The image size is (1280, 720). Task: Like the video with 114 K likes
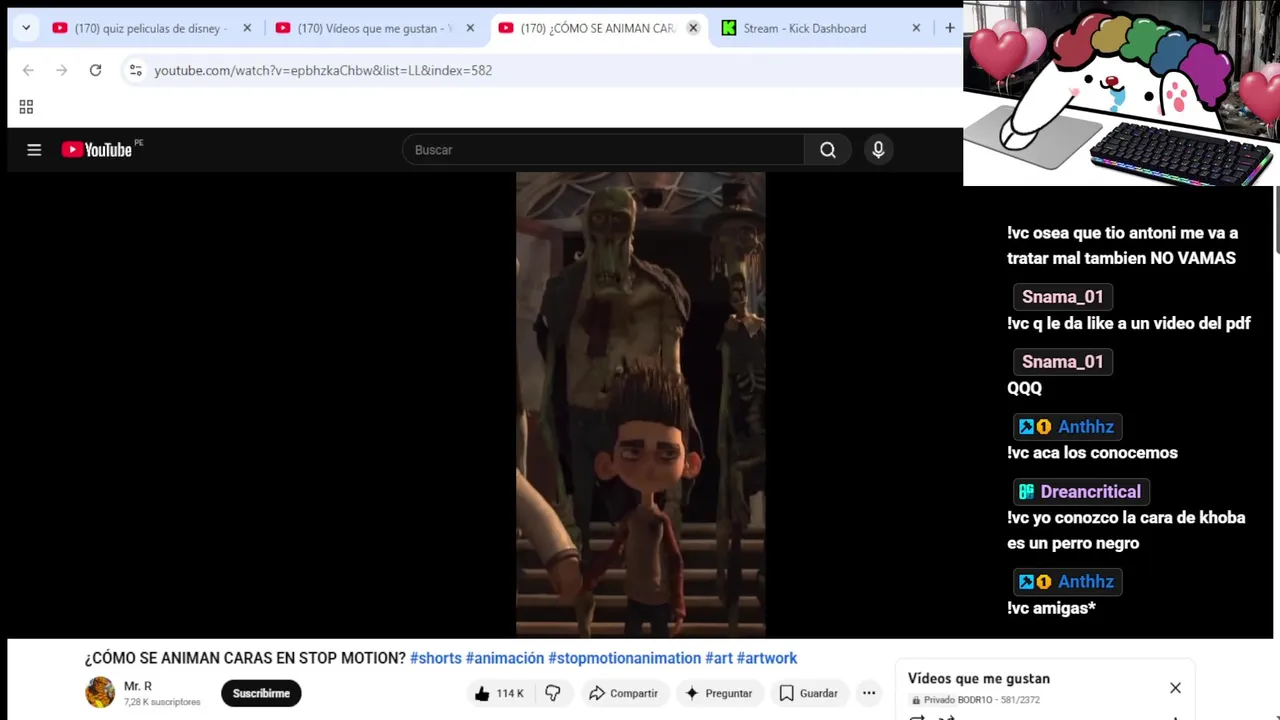pyautogui.click(x=500, y=693)
